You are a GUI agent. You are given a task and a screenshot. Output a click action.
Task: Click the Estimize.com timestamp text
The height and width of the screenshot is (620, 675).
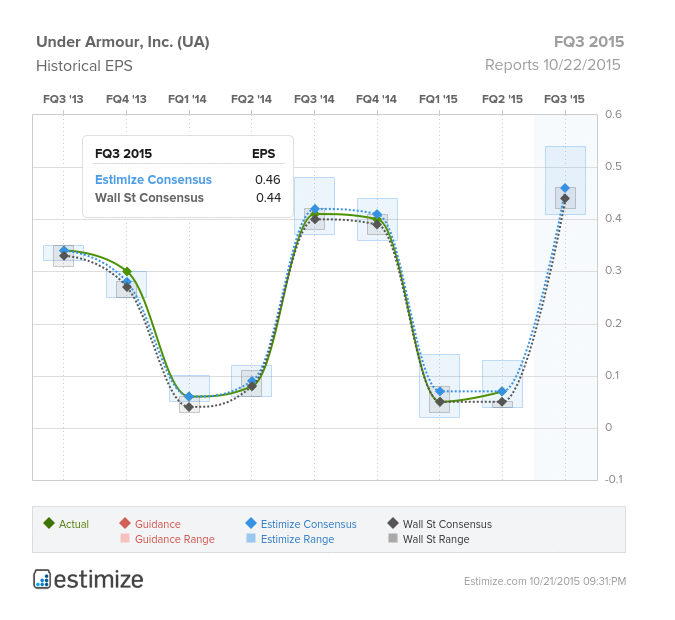point(545,581)
